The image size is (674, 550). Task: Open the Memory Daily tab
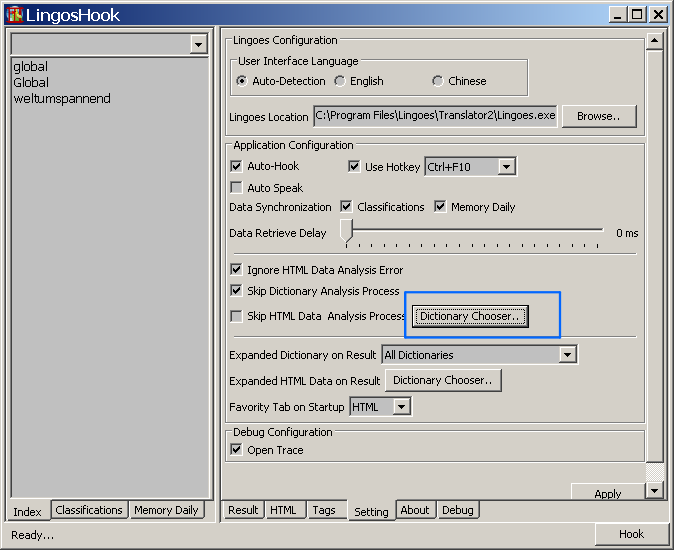tap(166, 510)
